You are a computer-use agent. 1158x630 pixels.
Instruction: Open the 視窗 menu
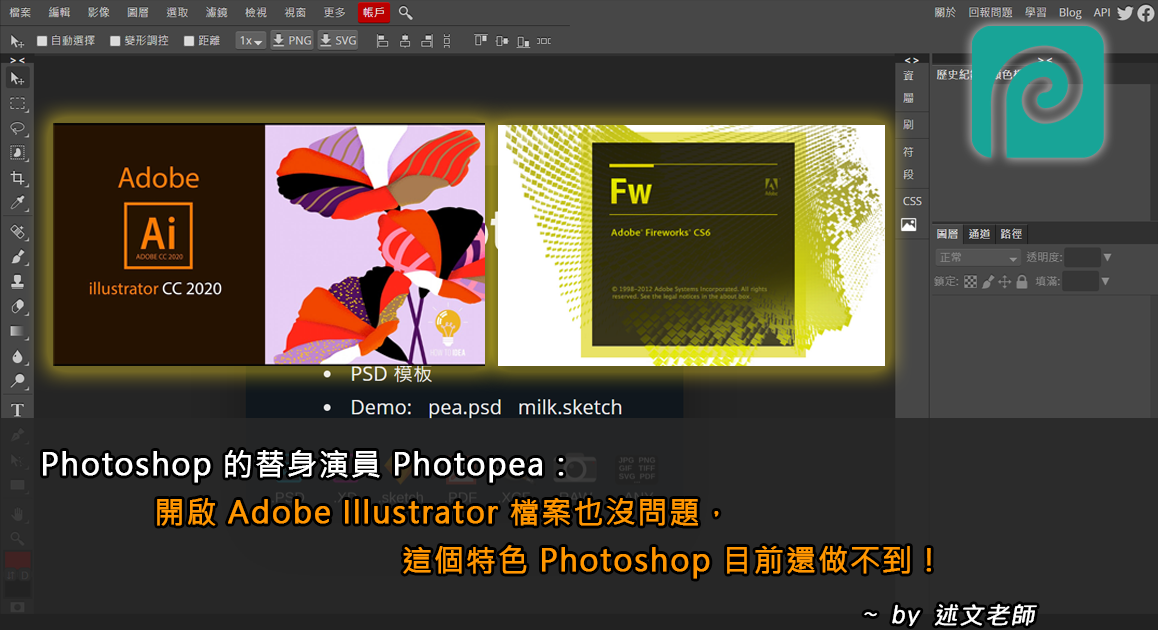coord(295,13)
